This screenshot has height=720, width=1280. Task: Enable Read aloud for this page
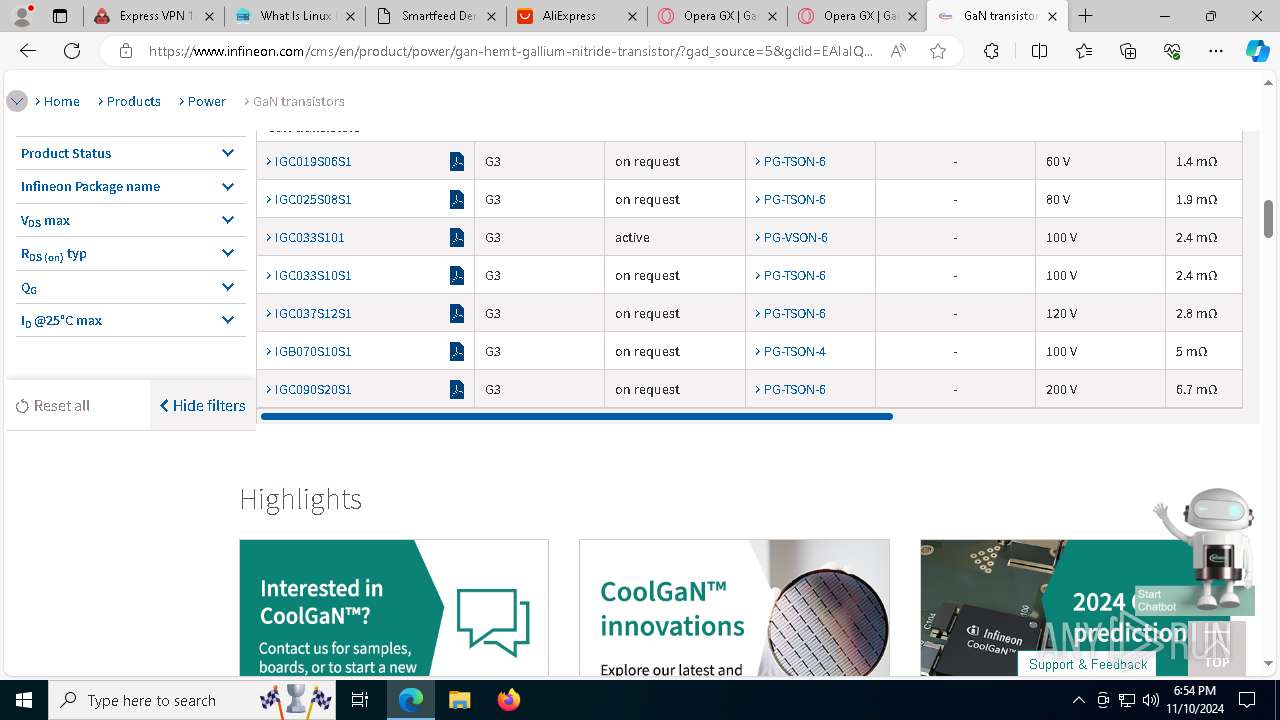coord(898,51)
